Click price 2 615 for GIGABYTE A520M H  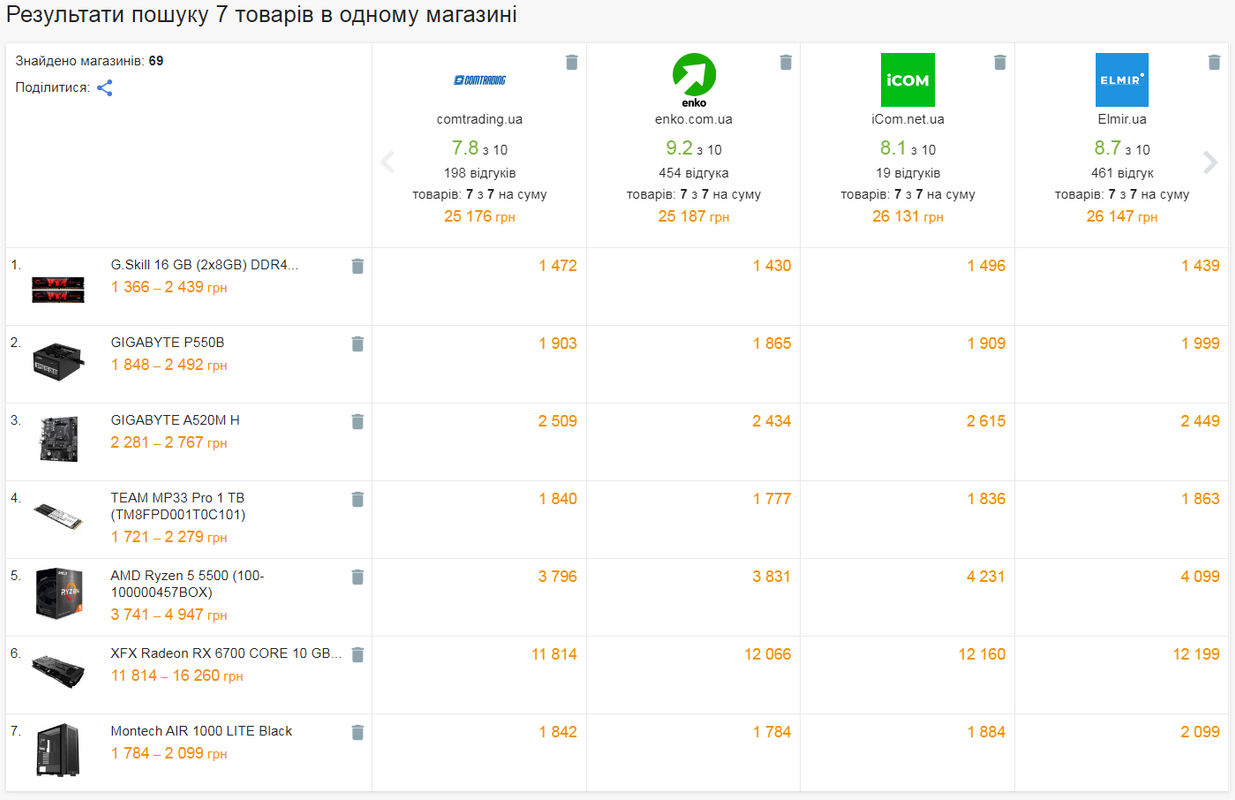986,422
